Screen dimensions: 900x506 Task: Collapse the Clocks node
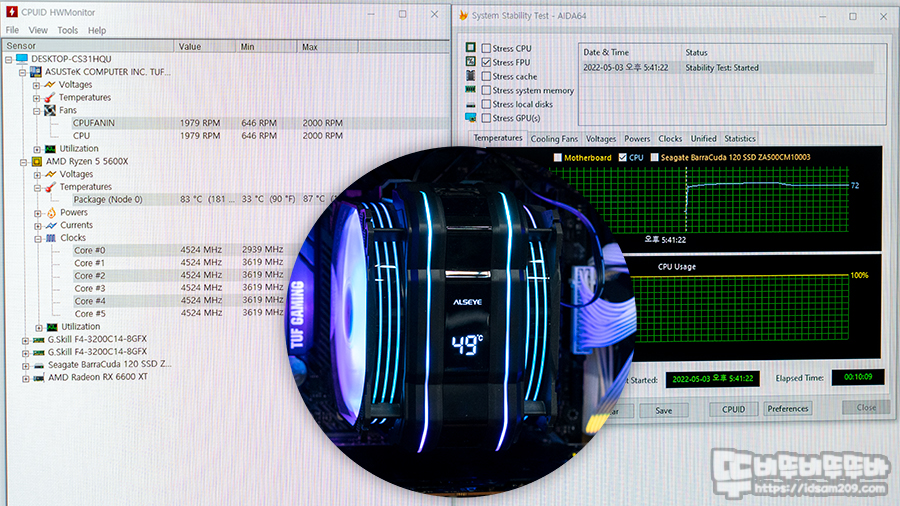(x=37, y=239)
